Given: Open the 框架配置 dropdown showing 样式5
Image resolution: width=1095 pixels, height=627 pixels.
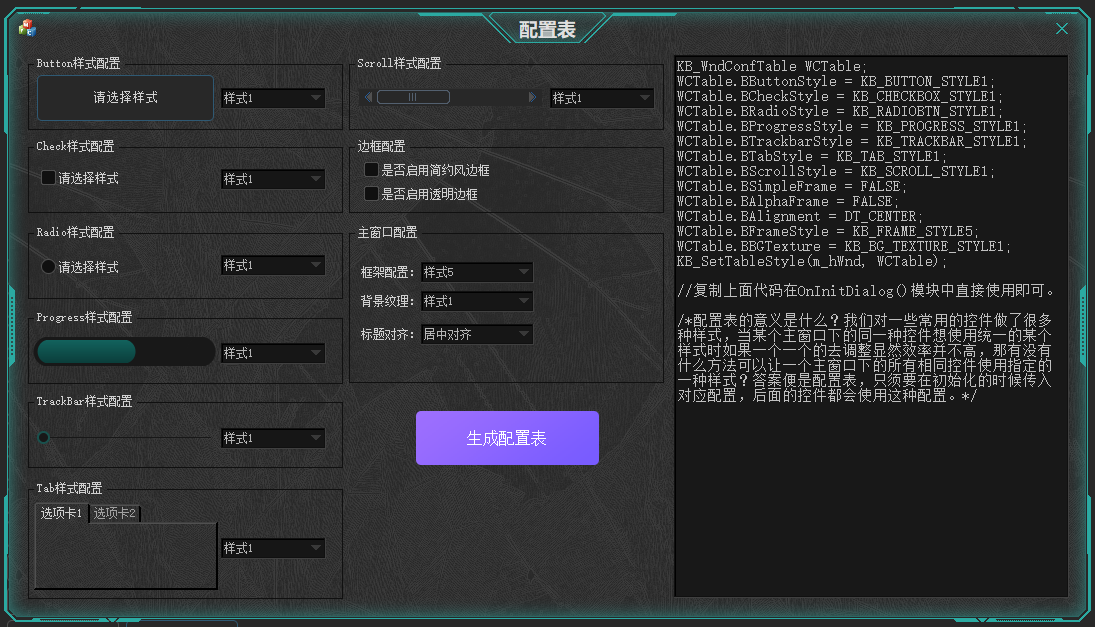Looking at the screenshot, I should [x=476, y=272].
